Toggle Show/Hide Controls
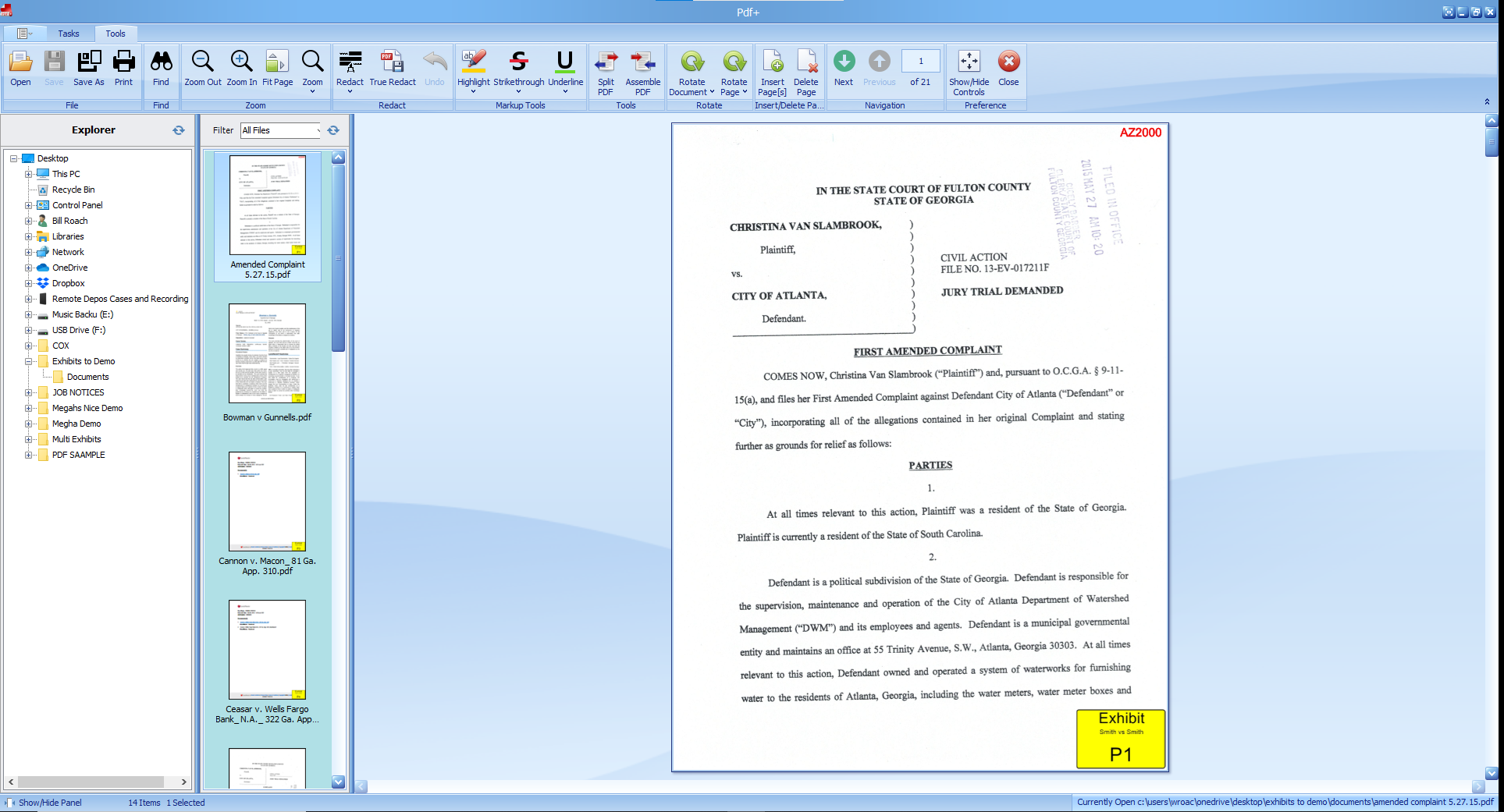1504x812 pixels. coord(969,73)
